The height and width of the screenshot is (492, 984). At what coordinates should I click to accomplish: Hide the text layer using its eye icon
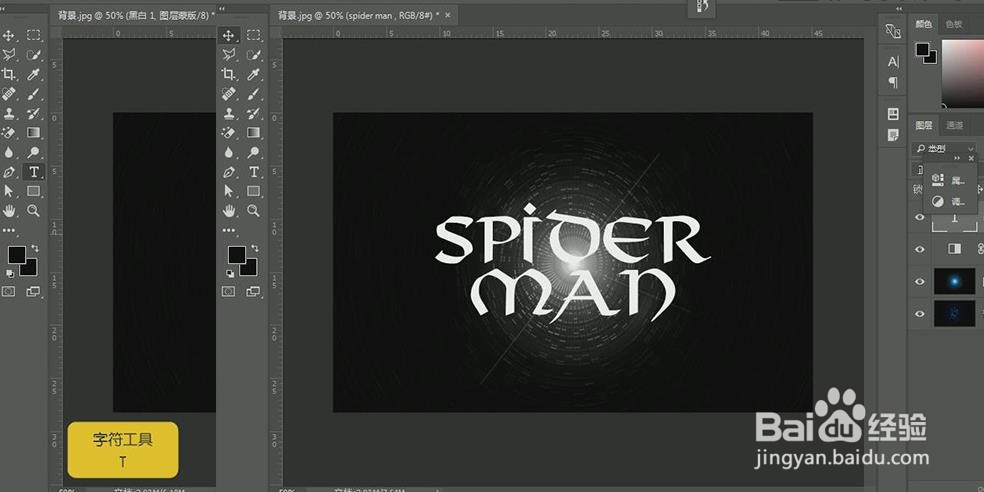(x=919, y=217)
